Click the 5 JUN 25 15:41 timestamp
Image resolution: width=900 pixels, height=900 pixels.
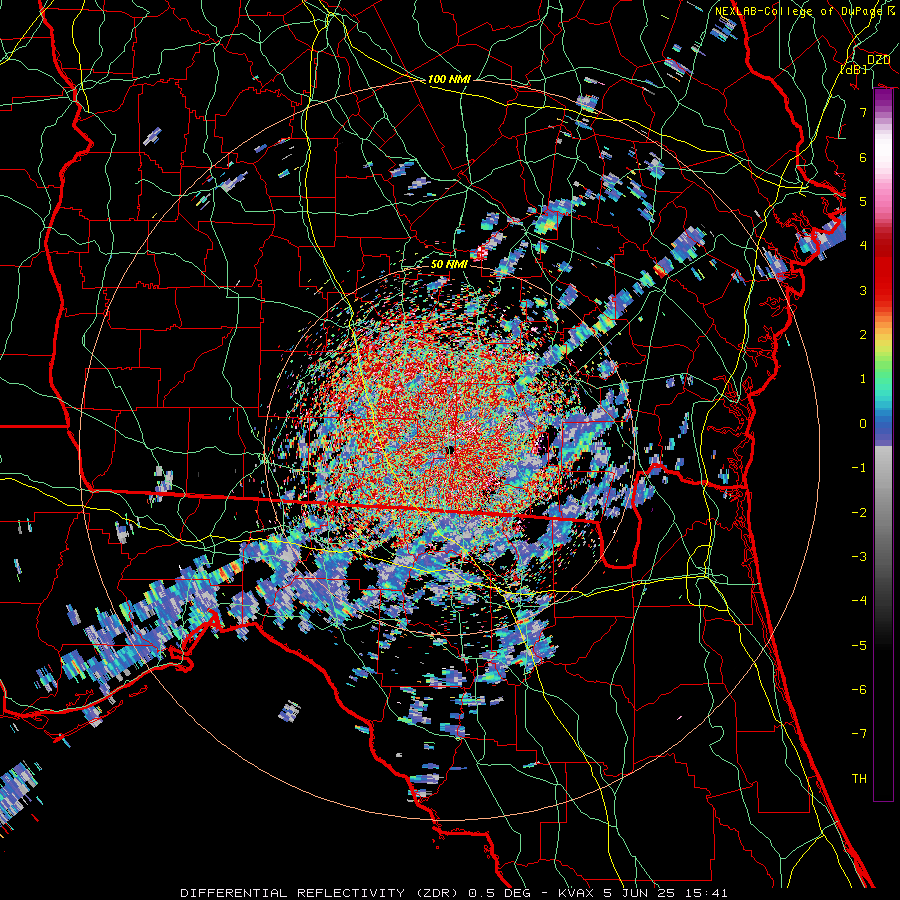(665, 893)
